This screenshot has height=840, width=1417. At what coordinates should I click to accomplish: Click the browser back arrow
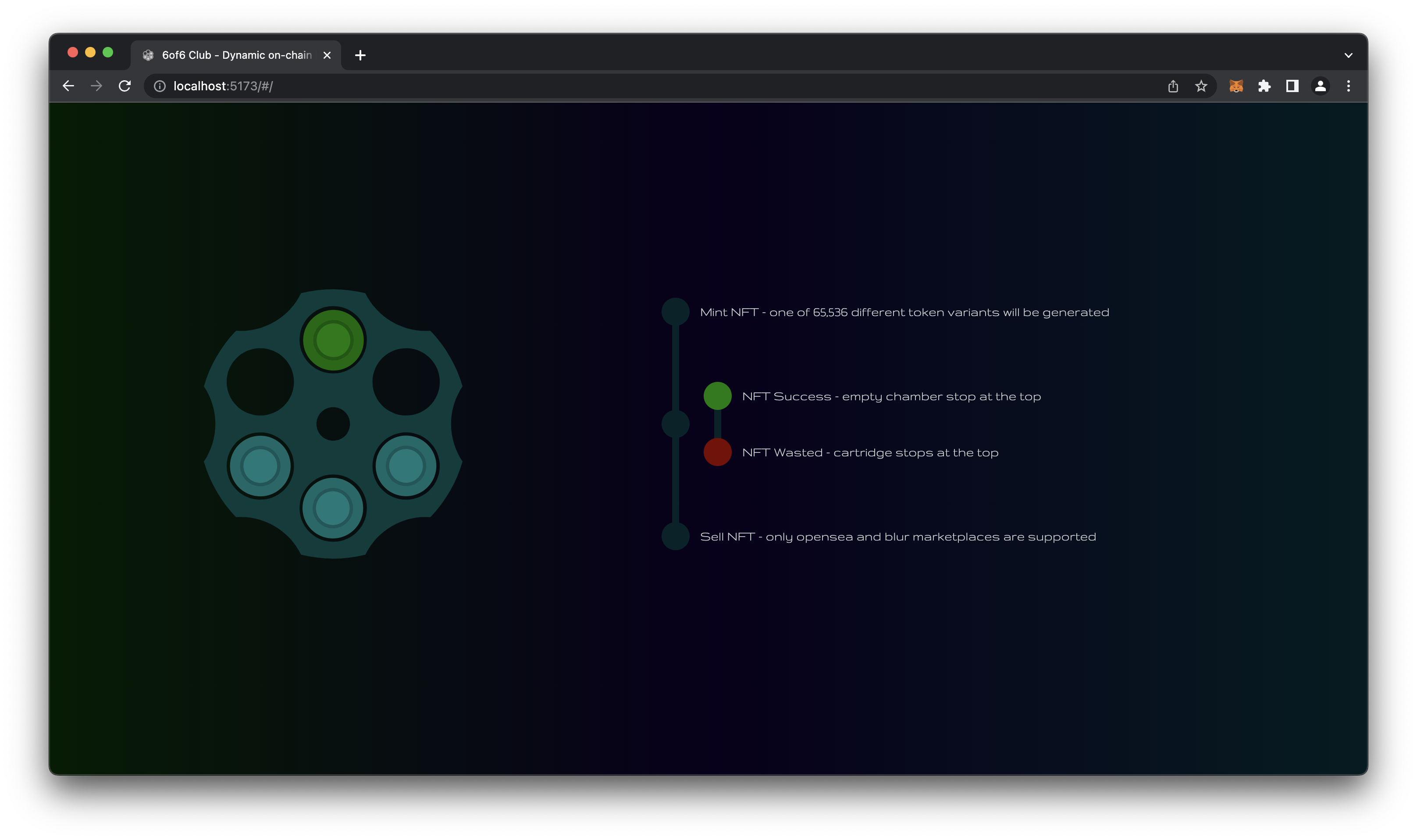pyautogui.click(x=68, y=86)
